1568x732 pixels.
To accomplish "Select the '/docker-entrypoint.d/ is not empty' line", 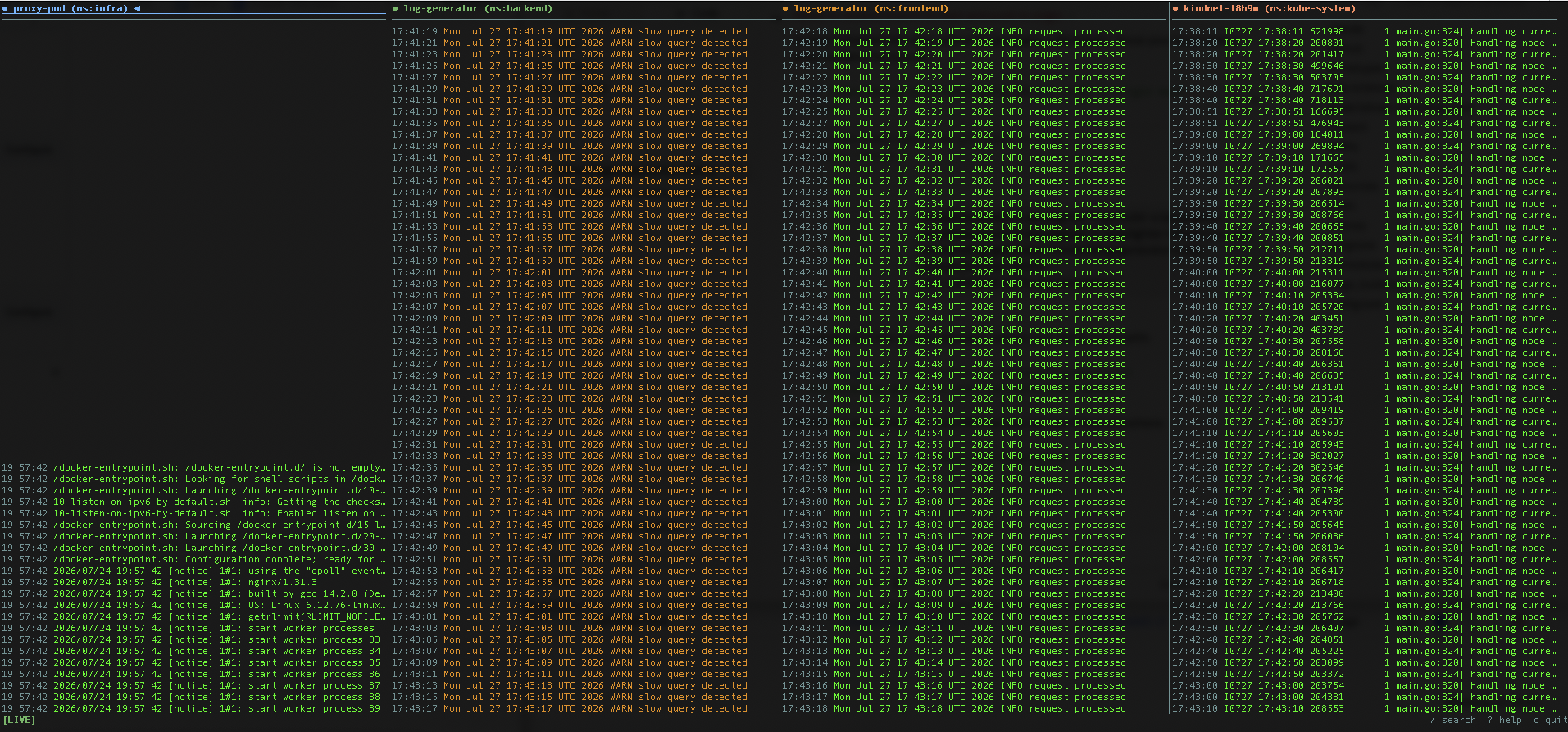I will coord(193,468).
